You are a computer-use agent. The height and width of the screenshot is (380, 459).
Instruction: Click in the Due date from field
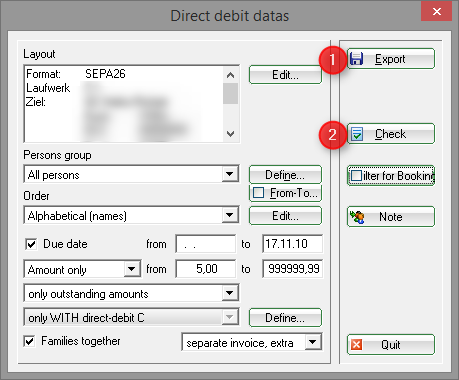point(206,244)
